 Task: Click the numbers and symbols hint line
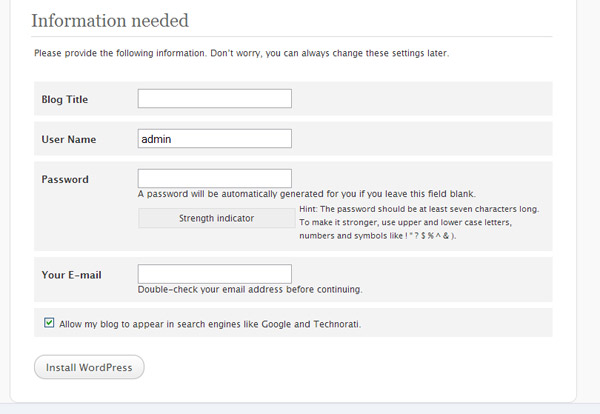(378, 236)
